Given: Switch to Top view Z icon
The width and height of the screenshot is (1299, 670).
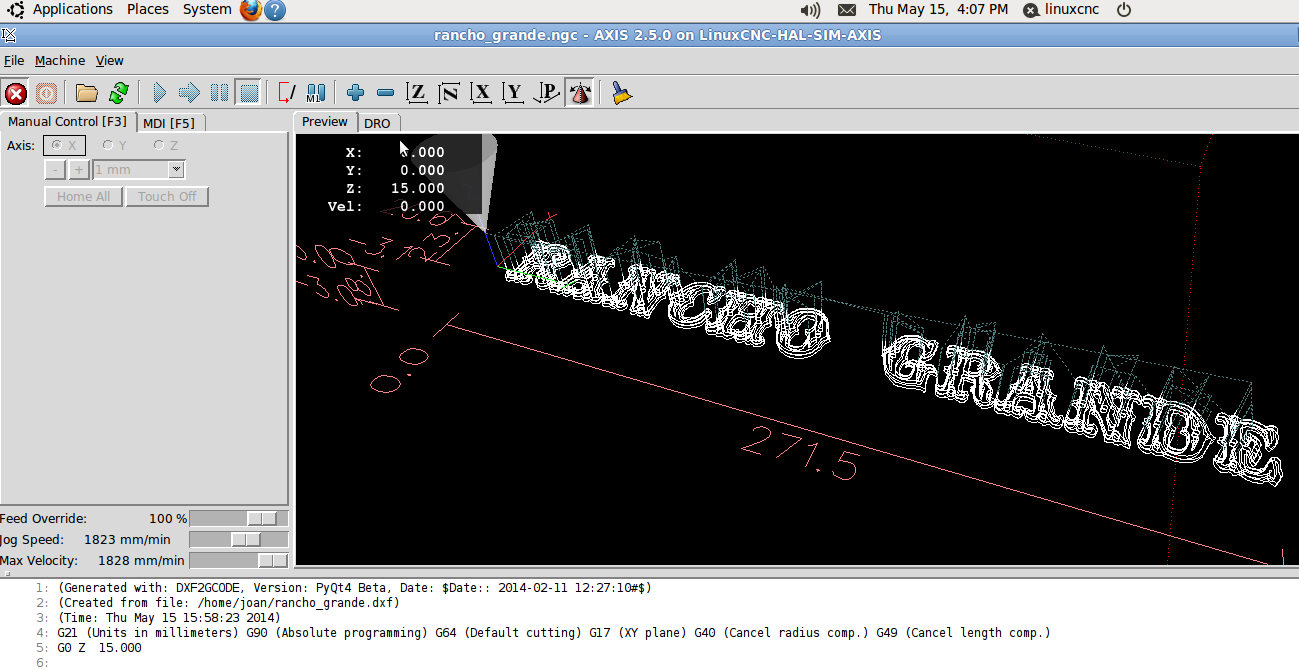Looking at the screenshot, I should [417, 94].
